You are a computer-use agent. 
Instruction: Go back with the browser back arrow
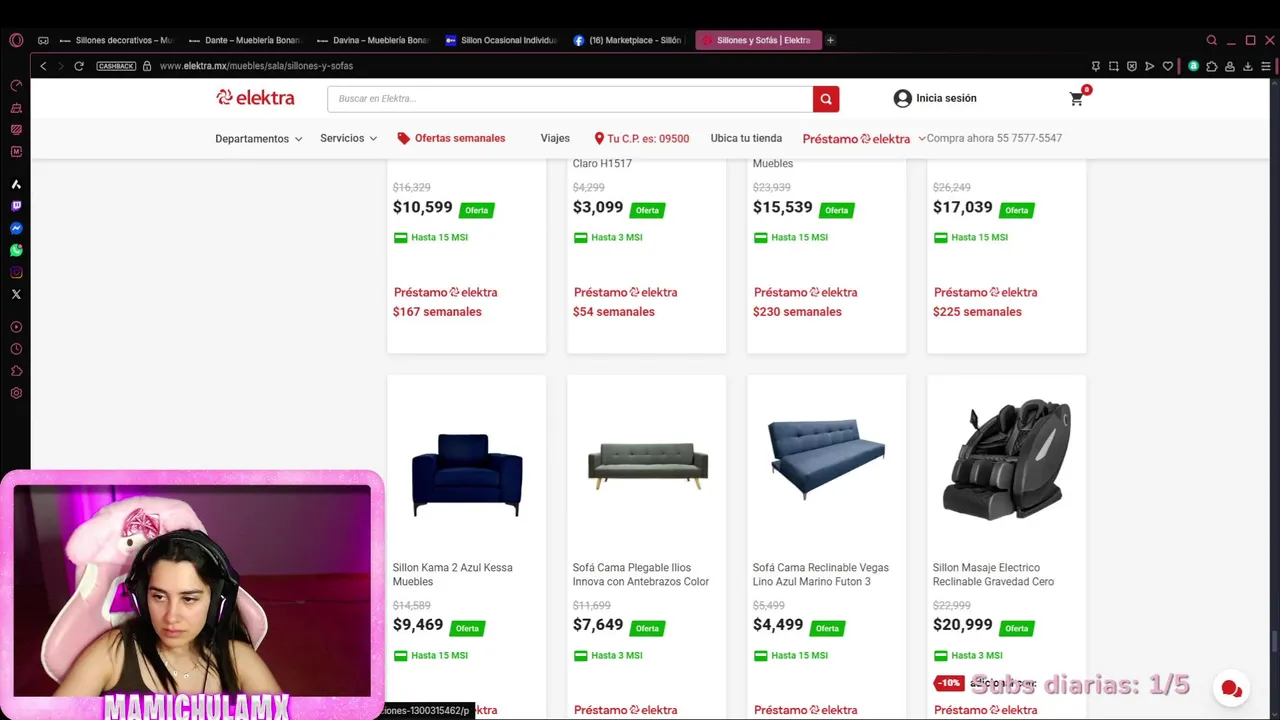pyautogui.click(x=43, y=66)
